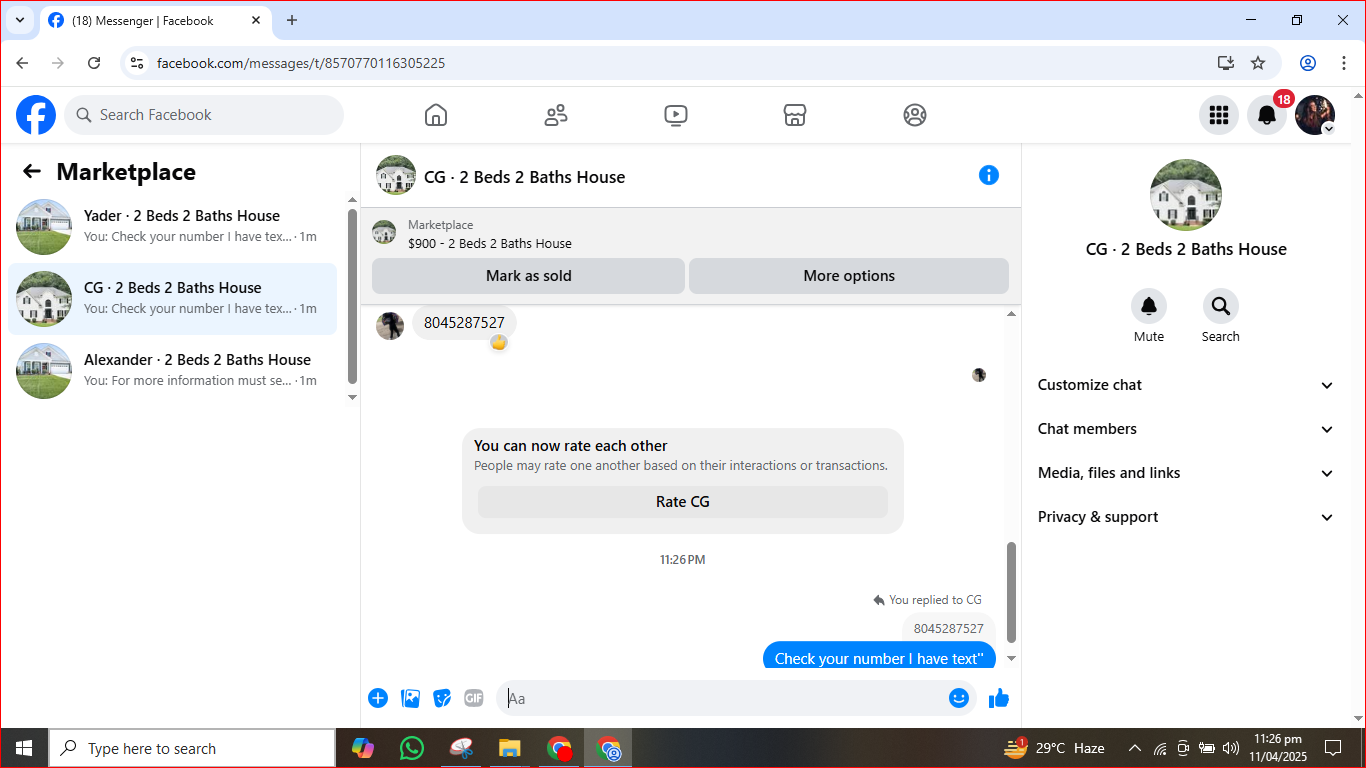
Task: Open the Groups icon in top navigation
Action: tap(915, 115)
